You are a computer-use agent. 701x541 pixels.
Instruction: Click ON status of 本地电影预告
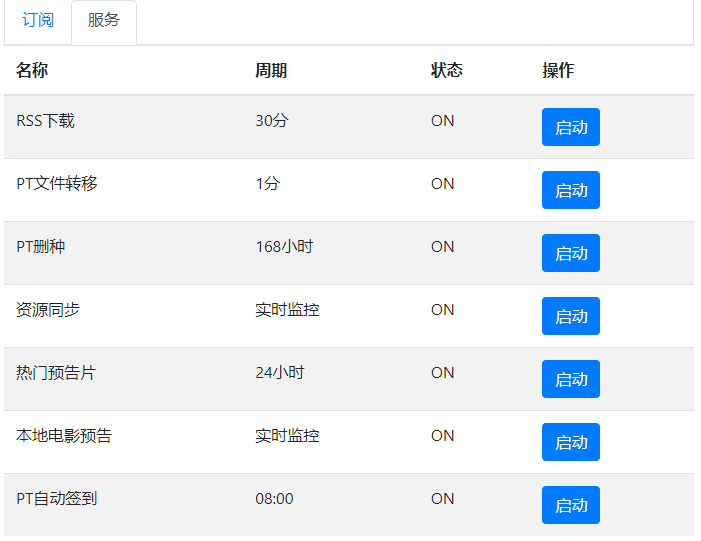443,436
